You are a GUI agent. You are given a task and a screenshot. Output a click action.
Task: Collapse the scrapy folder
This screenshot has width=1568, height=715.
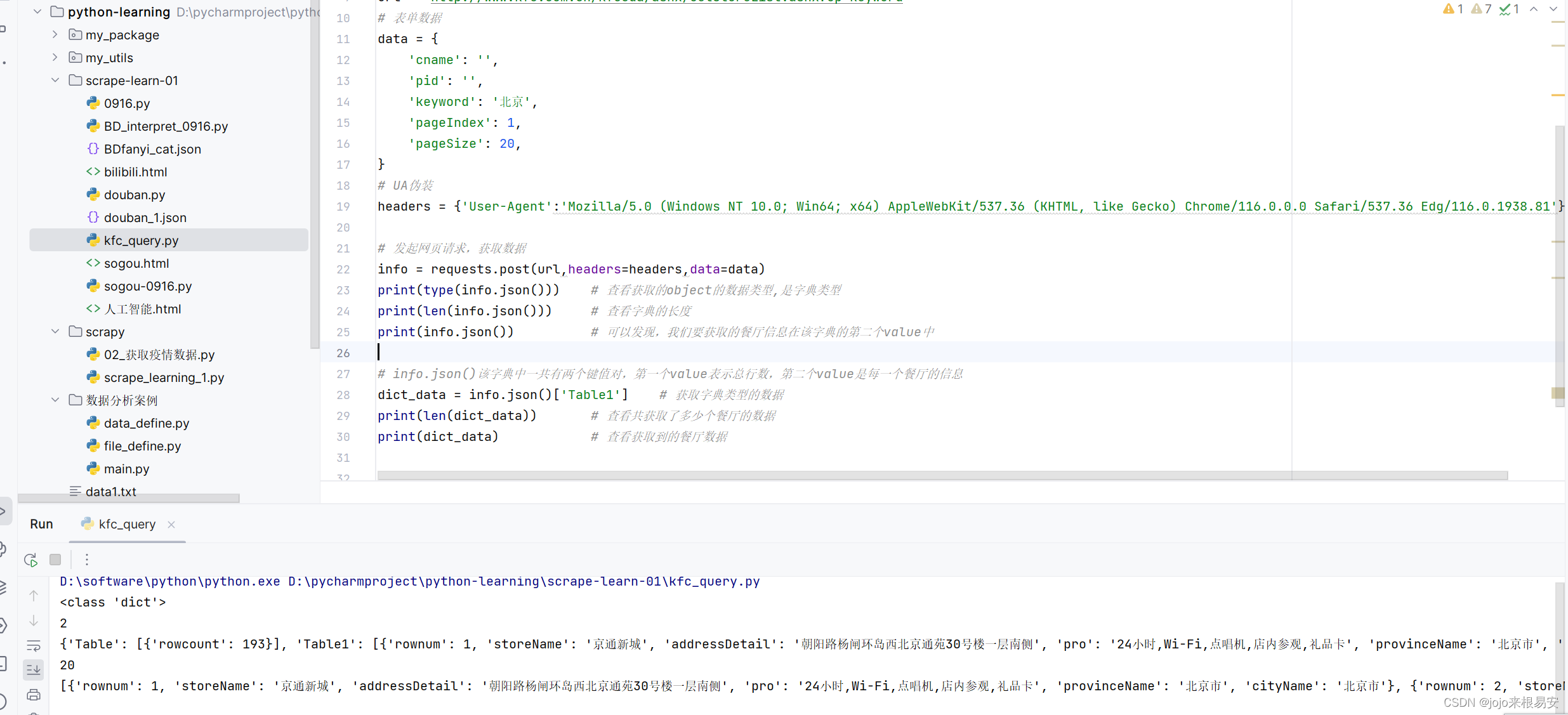point(55,332)
